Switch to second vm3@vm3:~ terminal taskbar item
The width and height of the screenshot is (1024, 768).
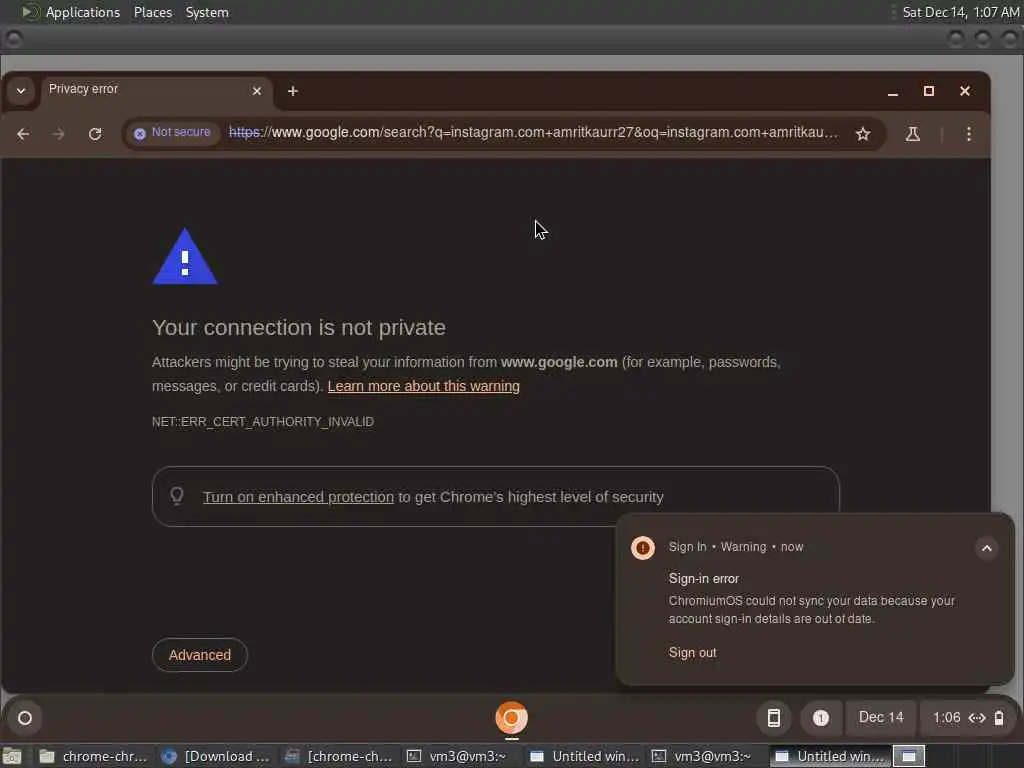click(706, 756)
